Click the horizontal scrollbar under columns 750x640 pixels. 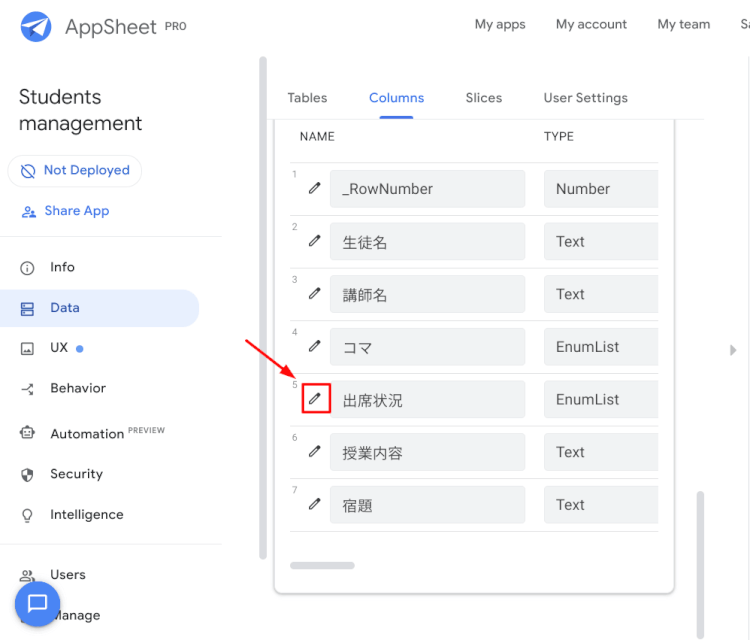322,566
